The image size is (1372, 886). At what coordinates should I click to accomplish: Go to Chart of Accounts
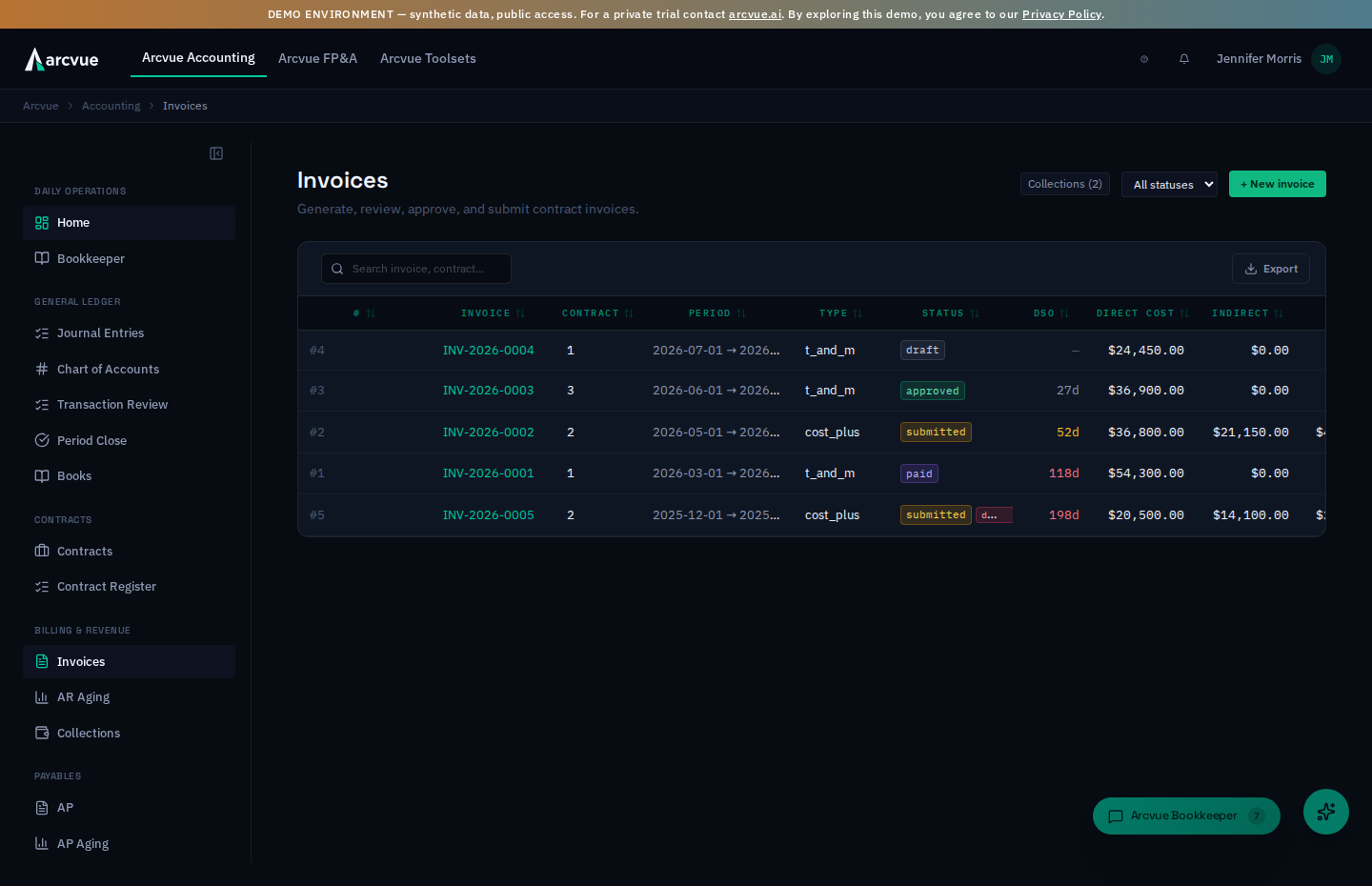tap(129, 370)
